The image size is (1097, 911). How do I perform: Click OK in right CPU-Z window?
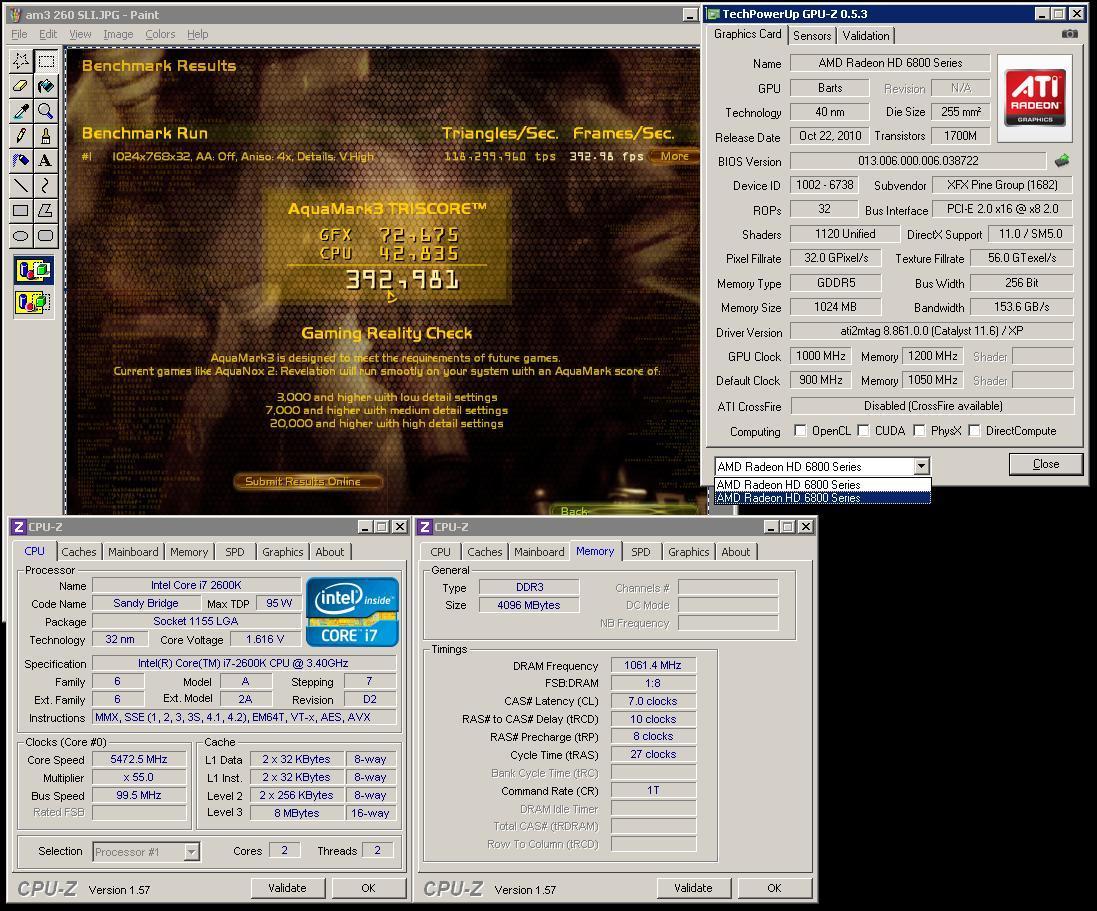774,888
